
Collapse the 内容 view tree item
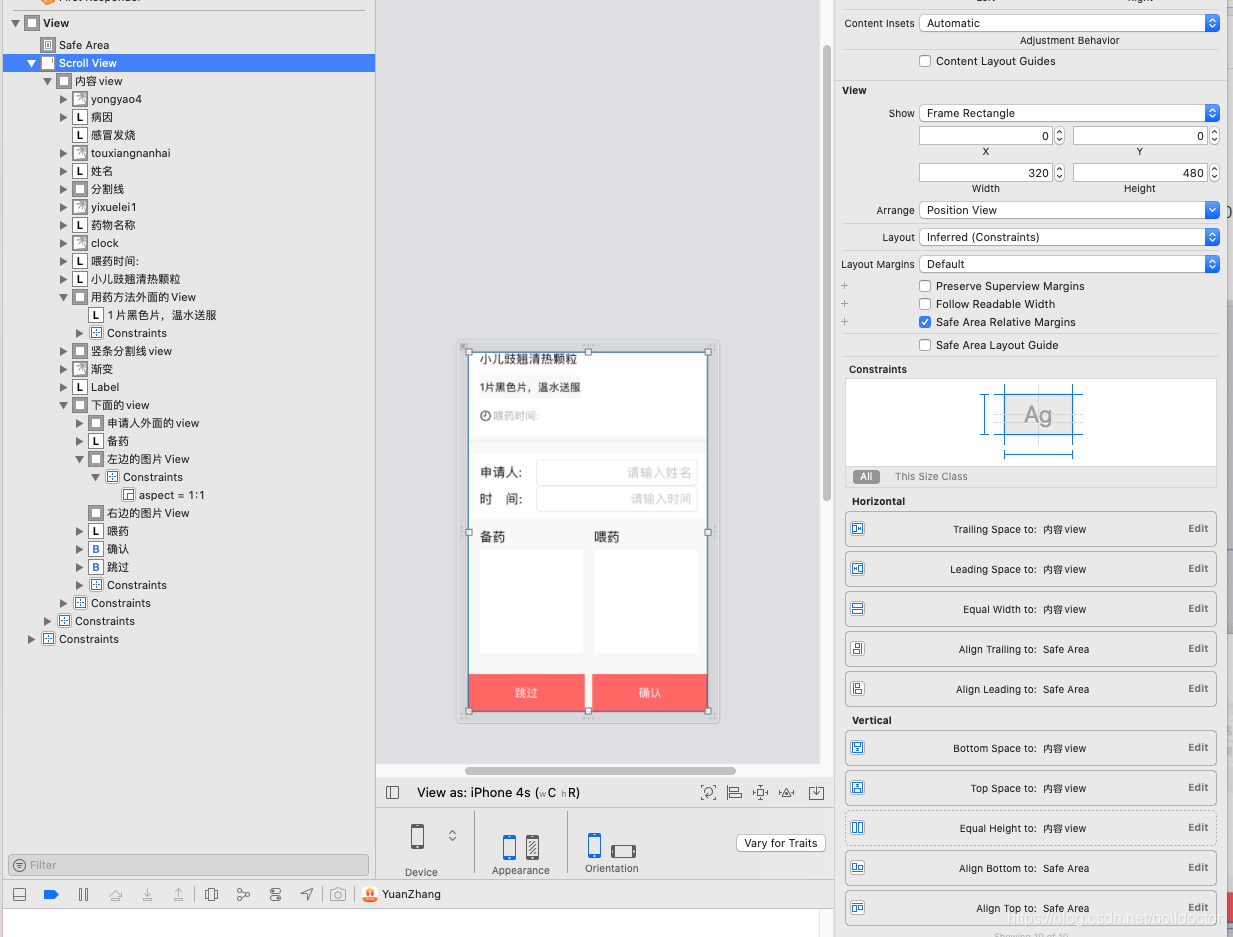tap(47, 81)
